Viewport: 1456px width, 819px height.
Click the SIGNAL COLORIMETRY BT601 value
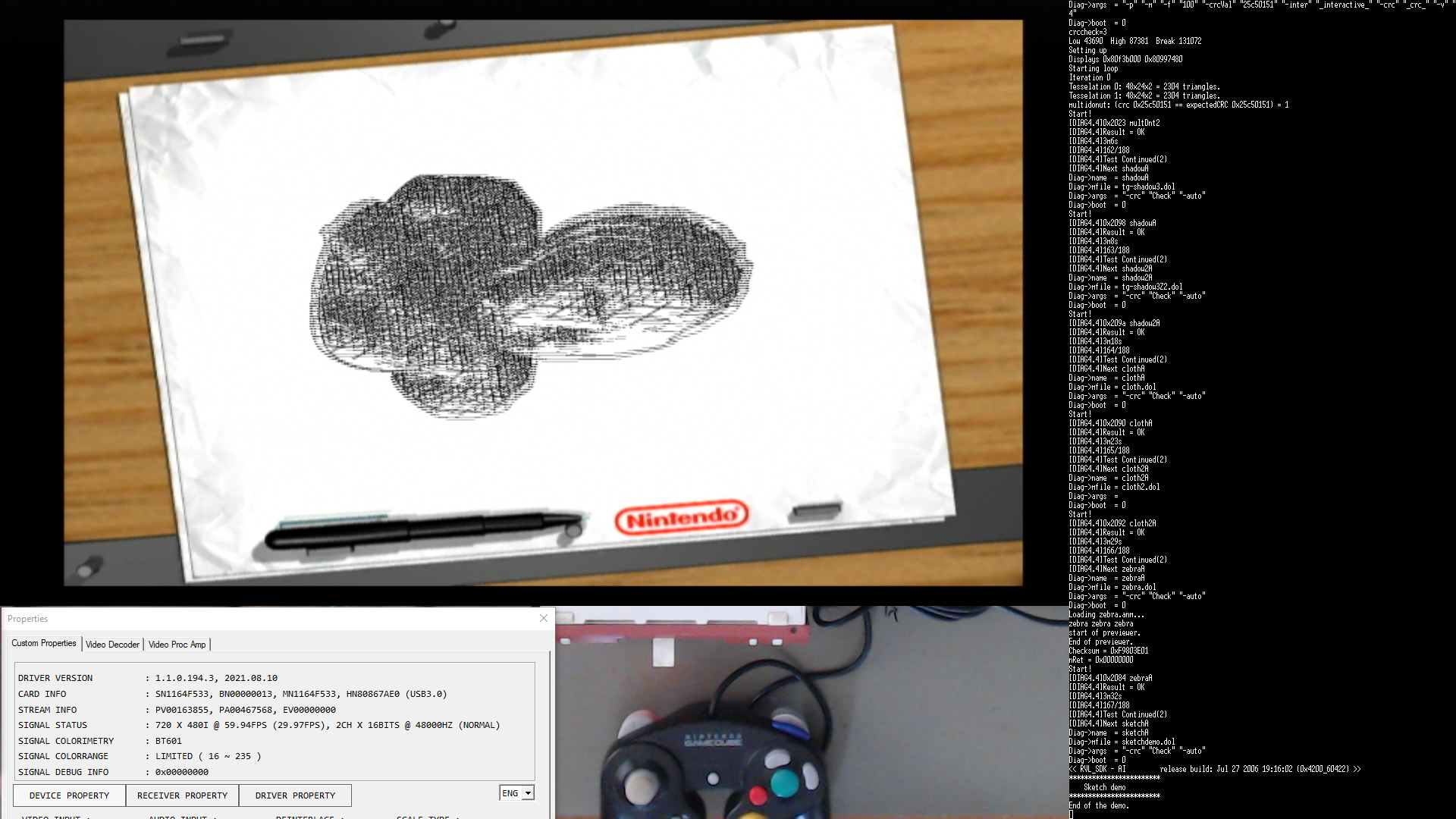click(x=168, y=741)
